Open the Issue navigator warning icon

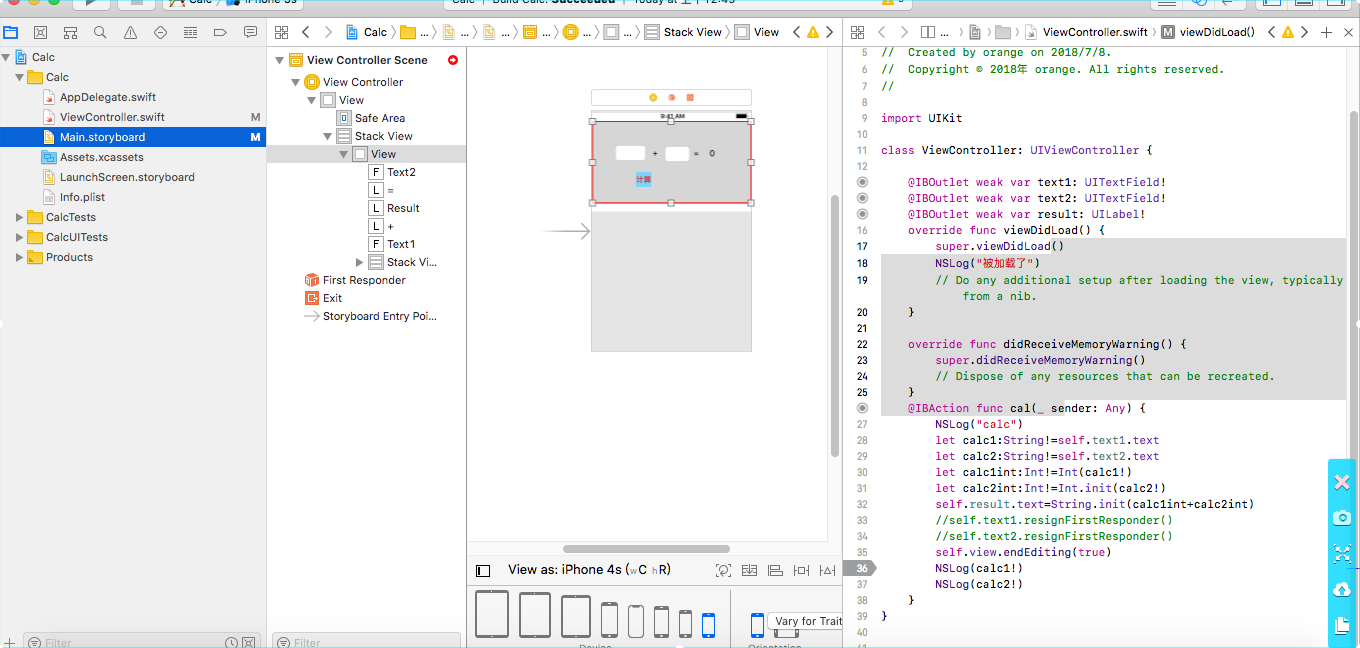130,32
